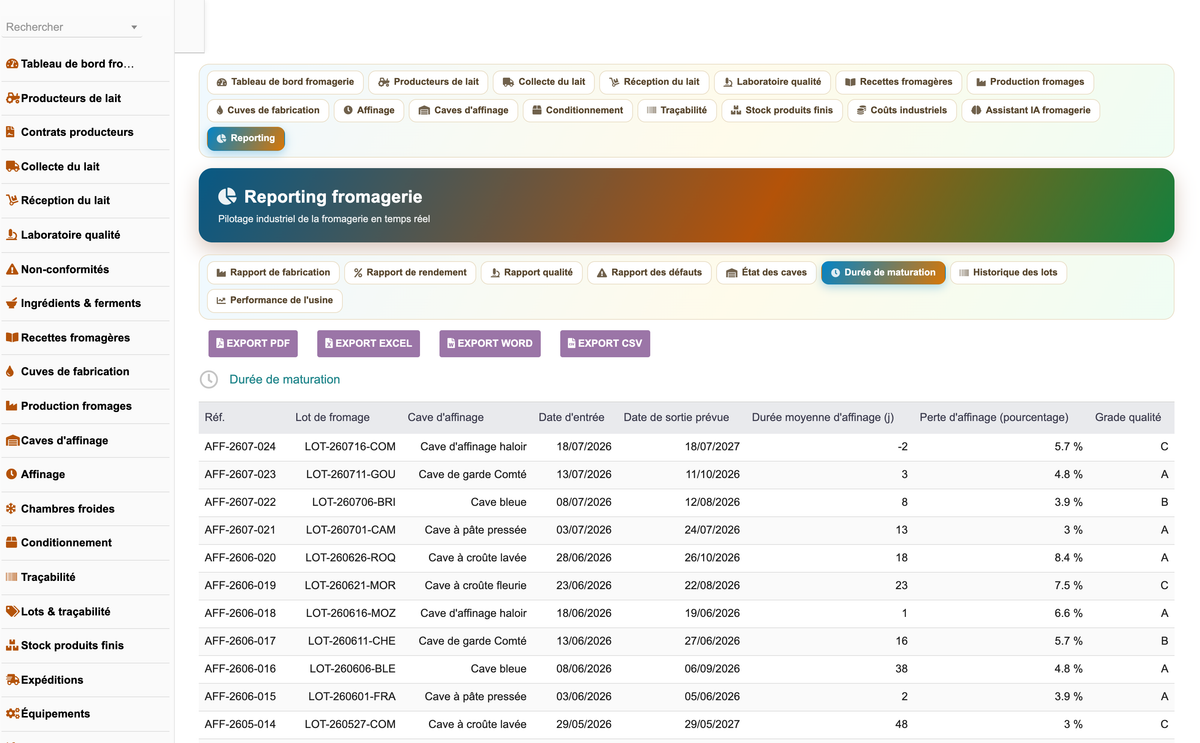Open the top Producteurs de lait tab
The height and width of the screenshot is (743, 1200).
pyautogui.click(x=429, y=82)
